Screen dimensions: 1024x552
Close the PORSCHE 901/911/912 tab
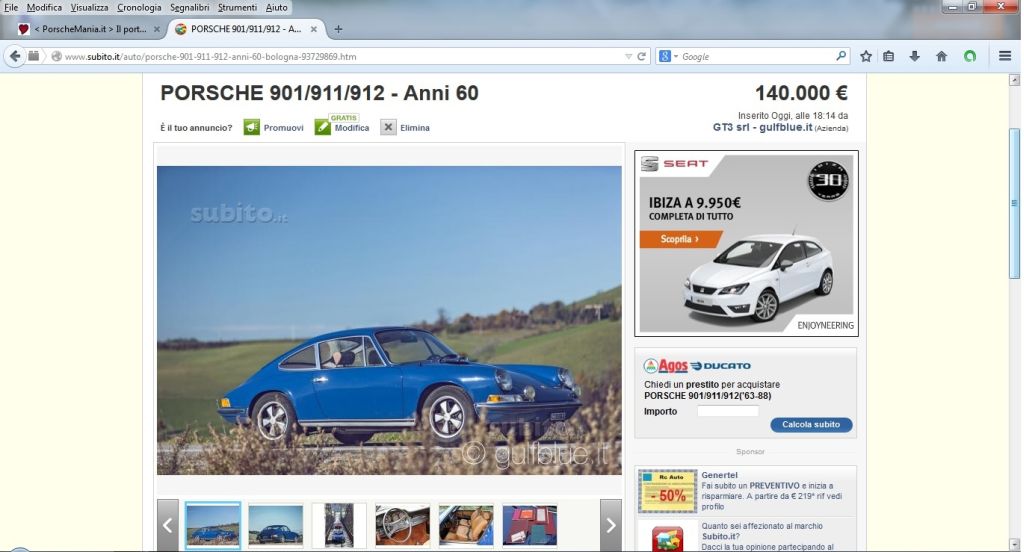tap(313, 29)
